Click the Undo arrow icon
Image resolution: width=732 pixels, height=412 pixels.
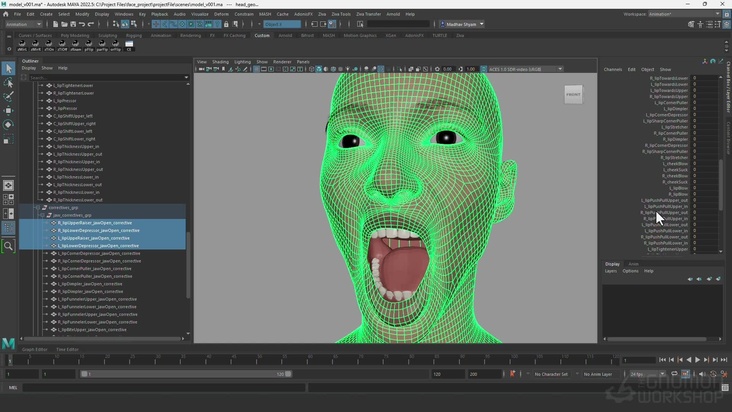coord(82,24)
